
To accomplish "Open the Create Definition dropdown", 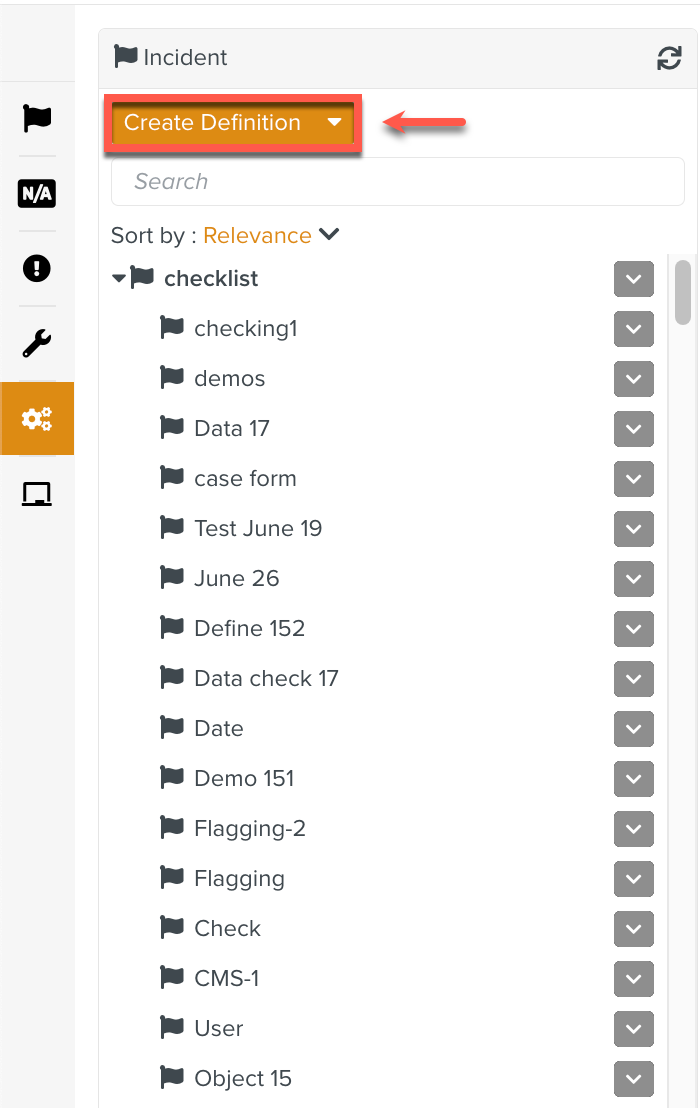I will pos(232,123).
